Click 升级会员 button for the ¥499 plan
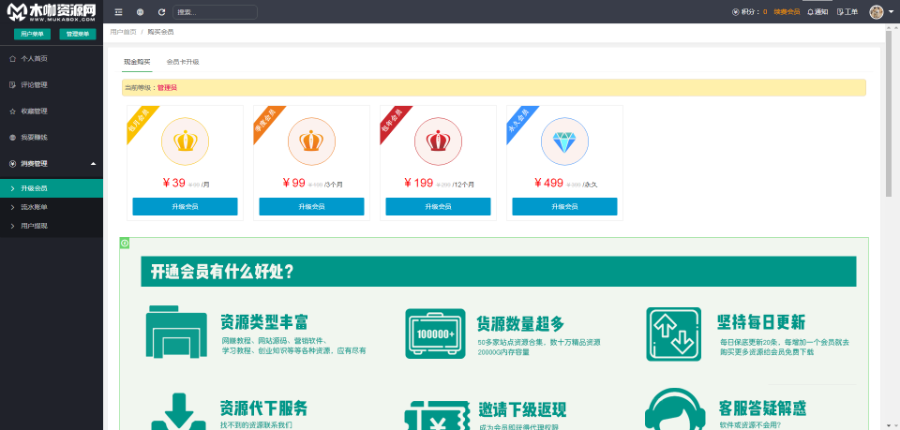The image size is (900, 430). tap(565, 206)
